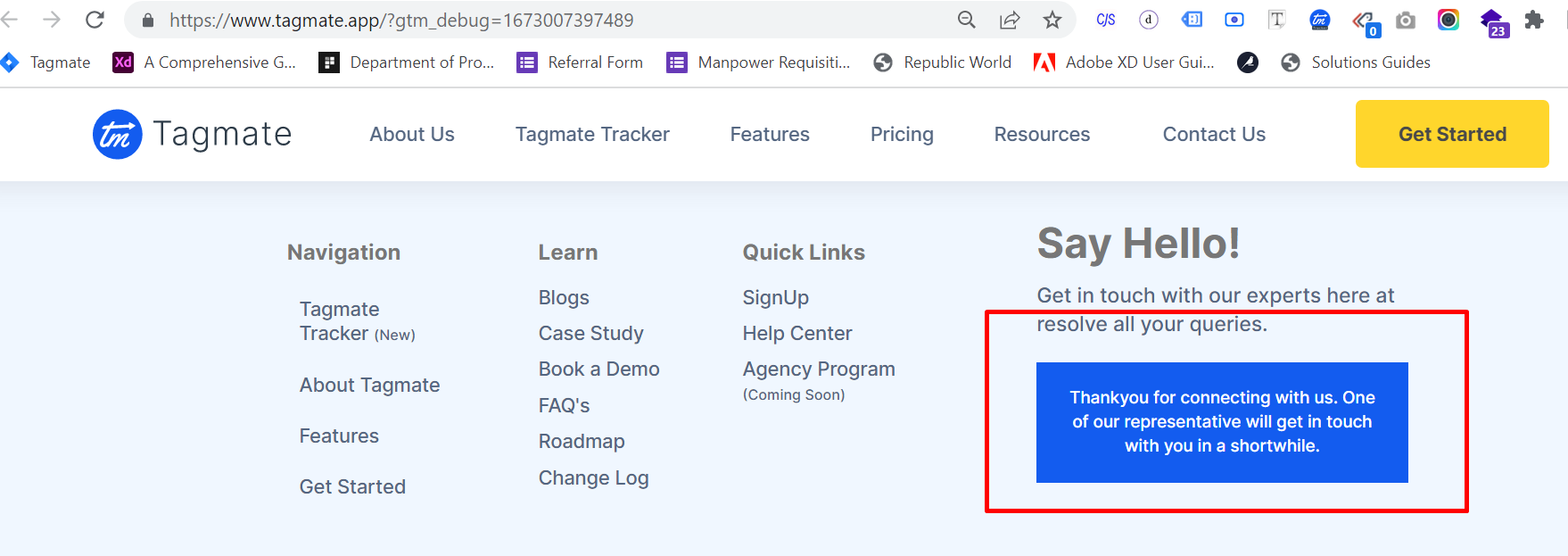Select Resources in the top navigation

click(1042, 134)
